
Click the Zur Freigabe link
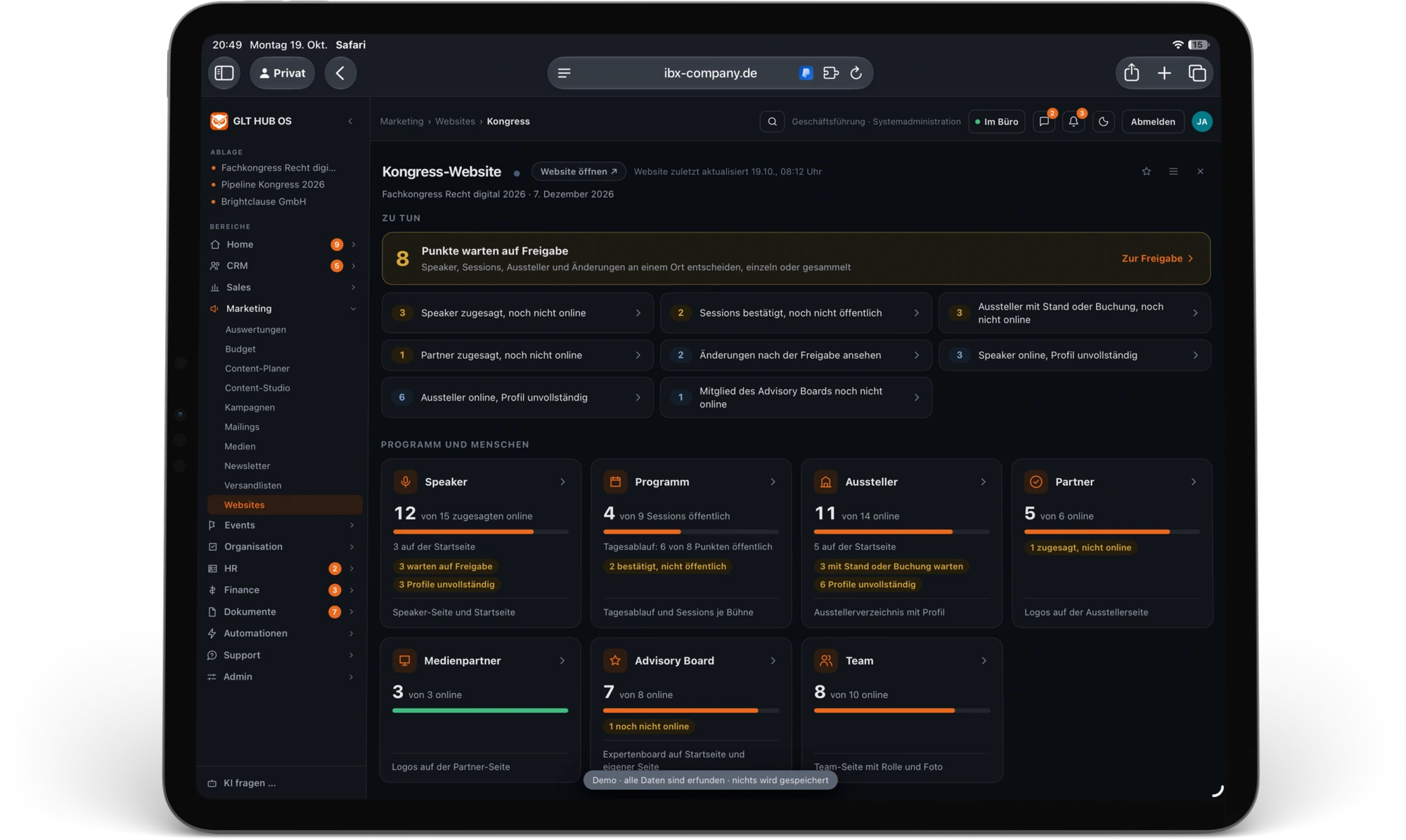coord(1157,259)
